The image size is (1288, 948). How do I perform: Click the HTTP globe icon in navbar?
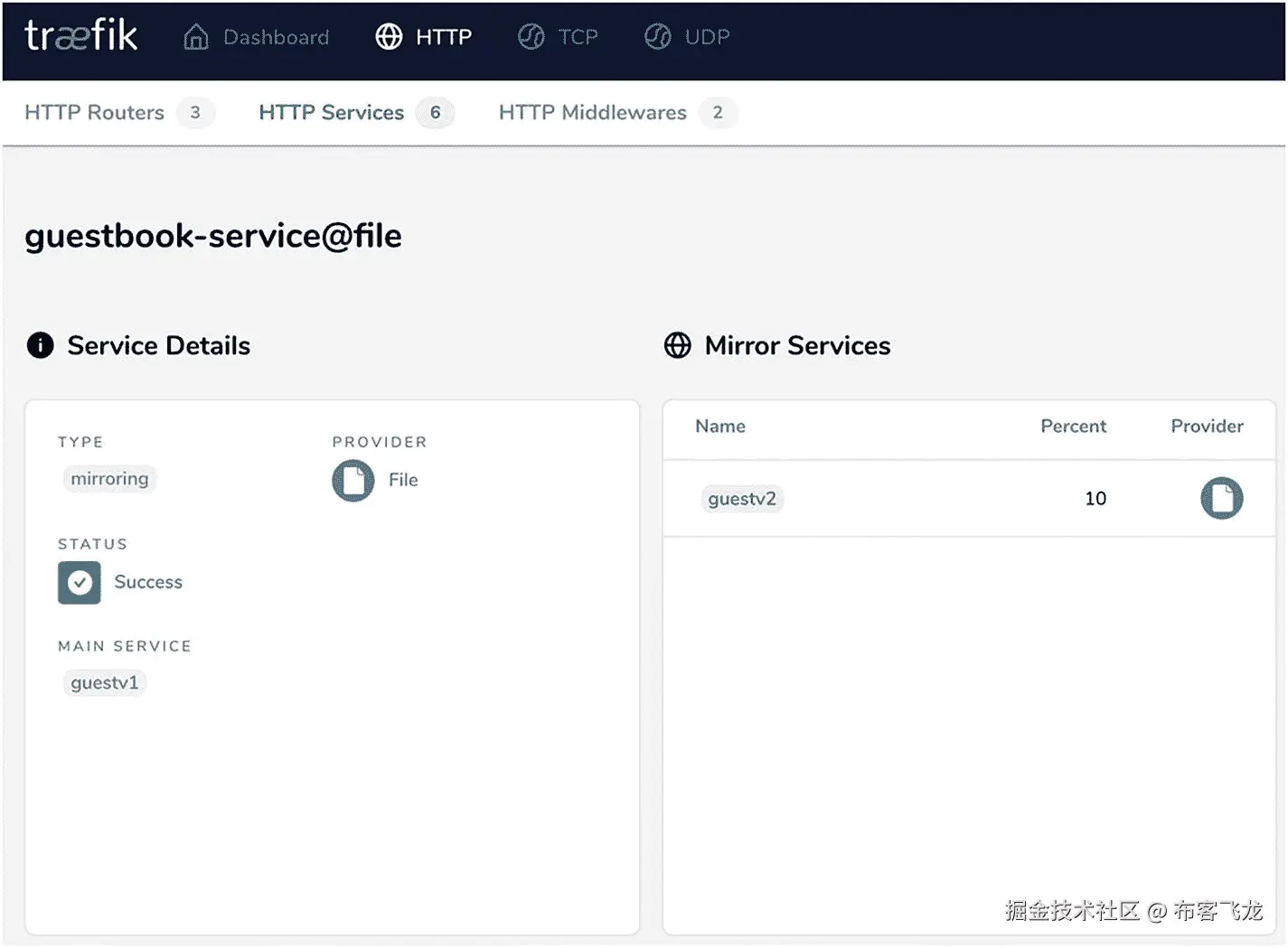coord(389,37)
